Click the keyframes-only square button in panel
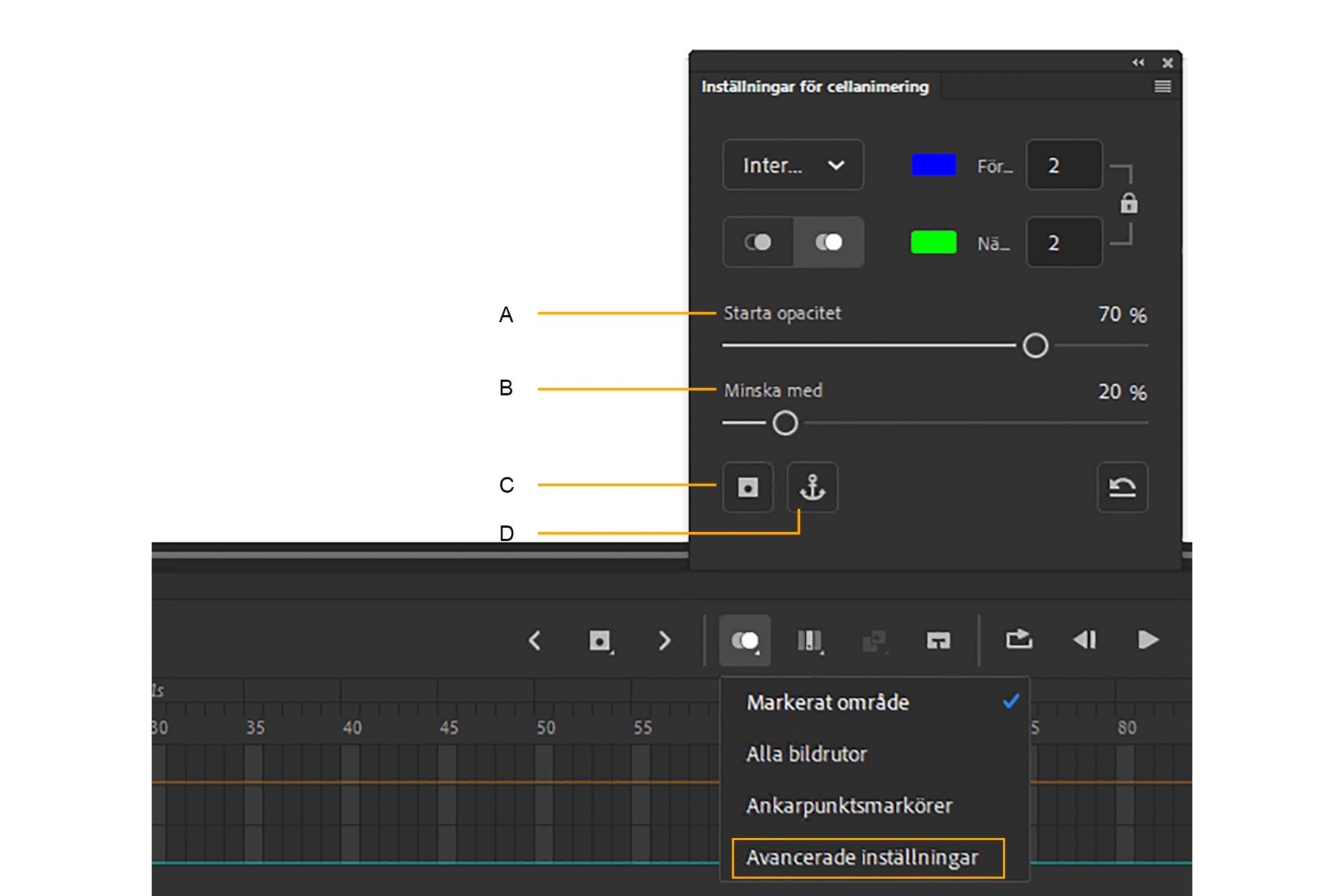 click(748, 487)
